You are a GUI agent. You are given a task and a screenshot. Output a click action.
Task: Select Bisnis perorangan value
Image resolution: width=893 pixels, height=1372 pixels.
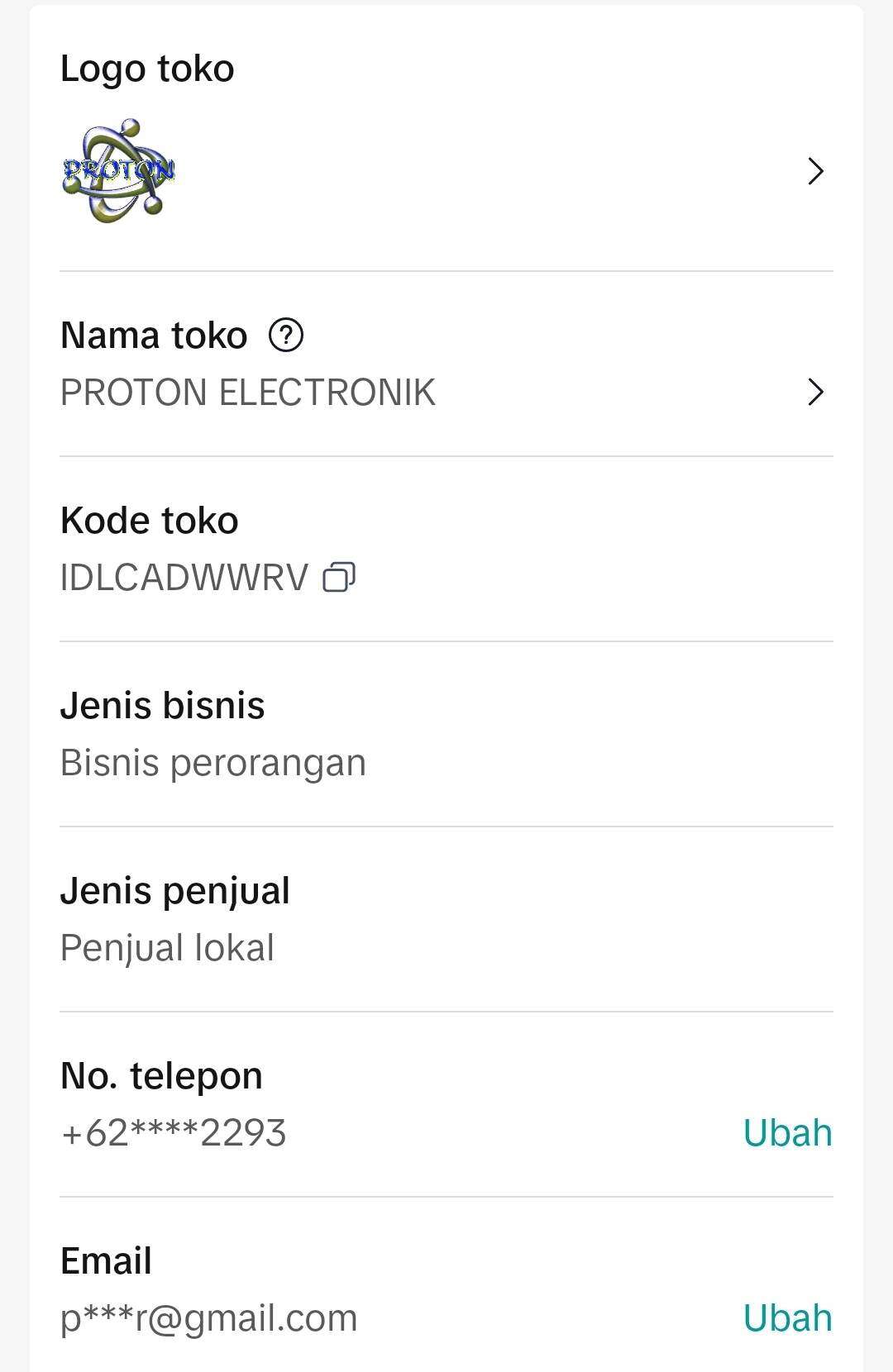[x=213, y=763]
